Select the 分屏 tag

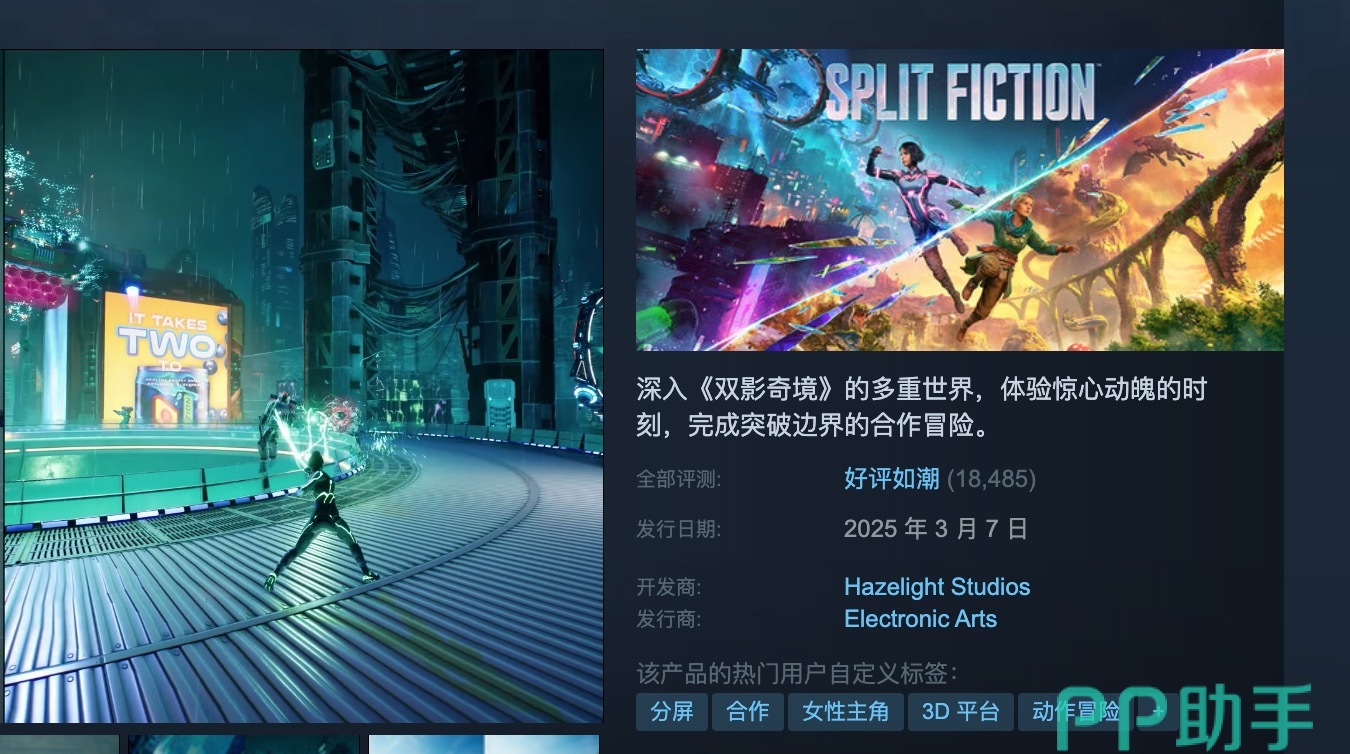[672, 712]
